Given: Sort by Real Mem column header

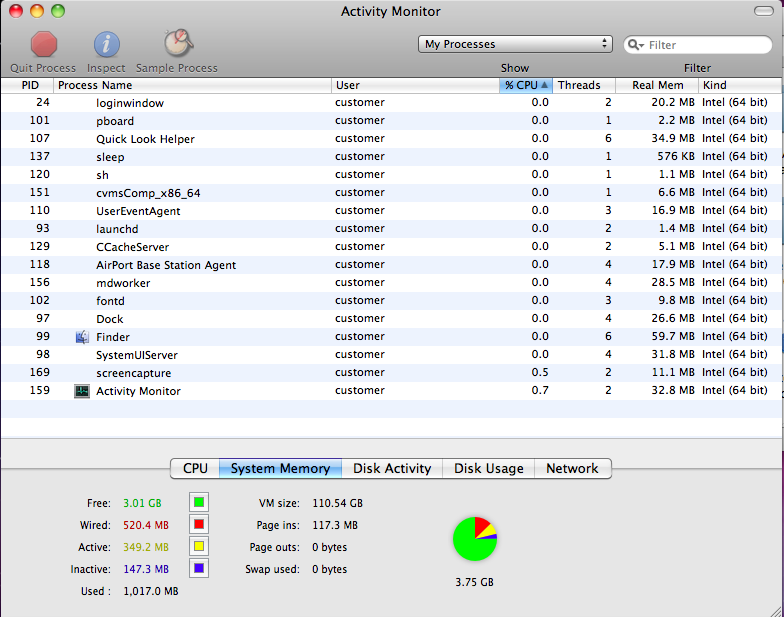Looking at the screenshot, I should pyautogui.click(x=657, y=85).
